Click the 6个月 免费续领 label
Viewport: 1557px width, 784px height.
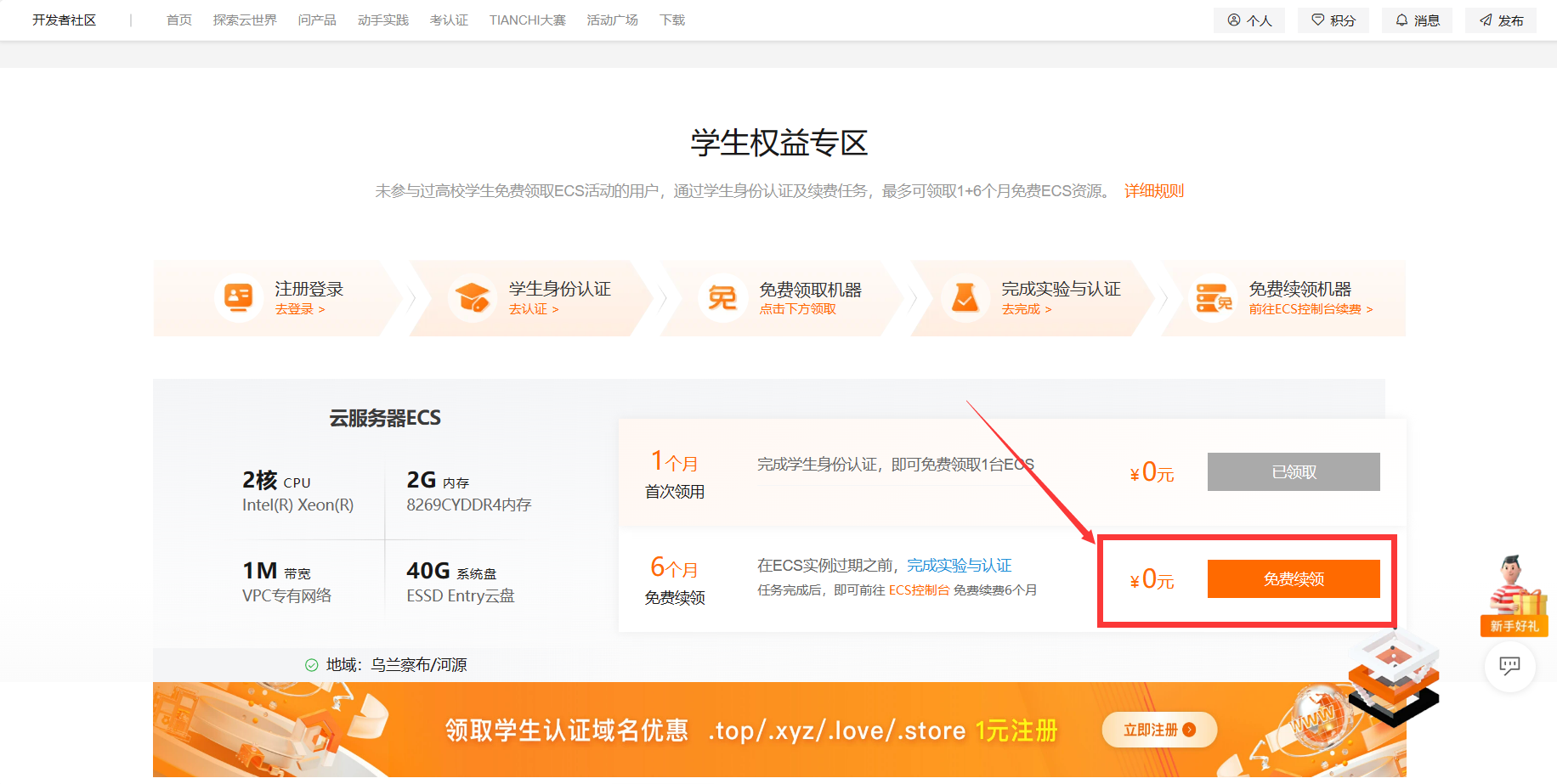(x=675, y=580)
